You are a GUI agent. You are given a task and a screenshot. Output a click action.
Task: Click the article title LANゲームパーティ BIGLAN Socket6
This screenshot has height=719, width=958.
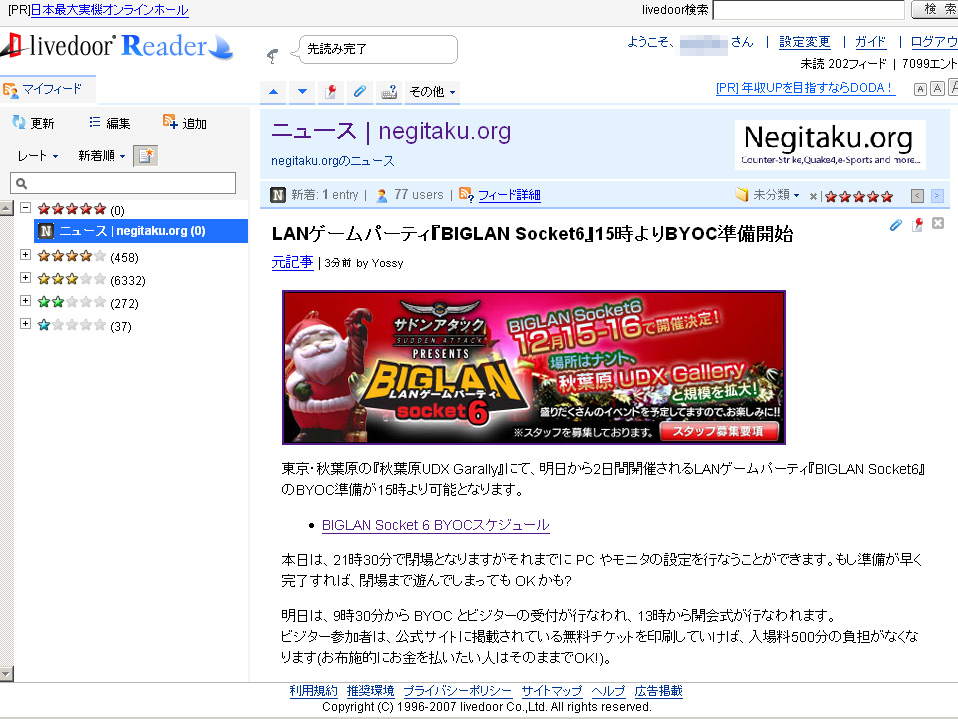[532, 234]
